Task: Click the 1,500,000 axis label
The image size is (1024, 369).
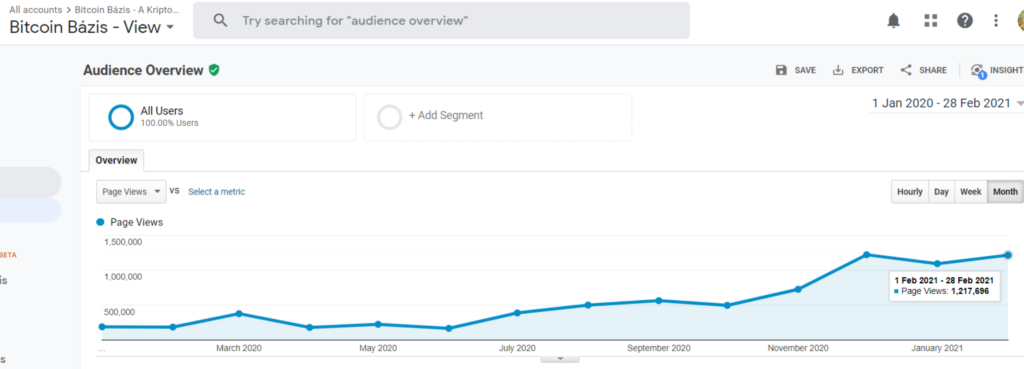Action: (x=123, y=242)
